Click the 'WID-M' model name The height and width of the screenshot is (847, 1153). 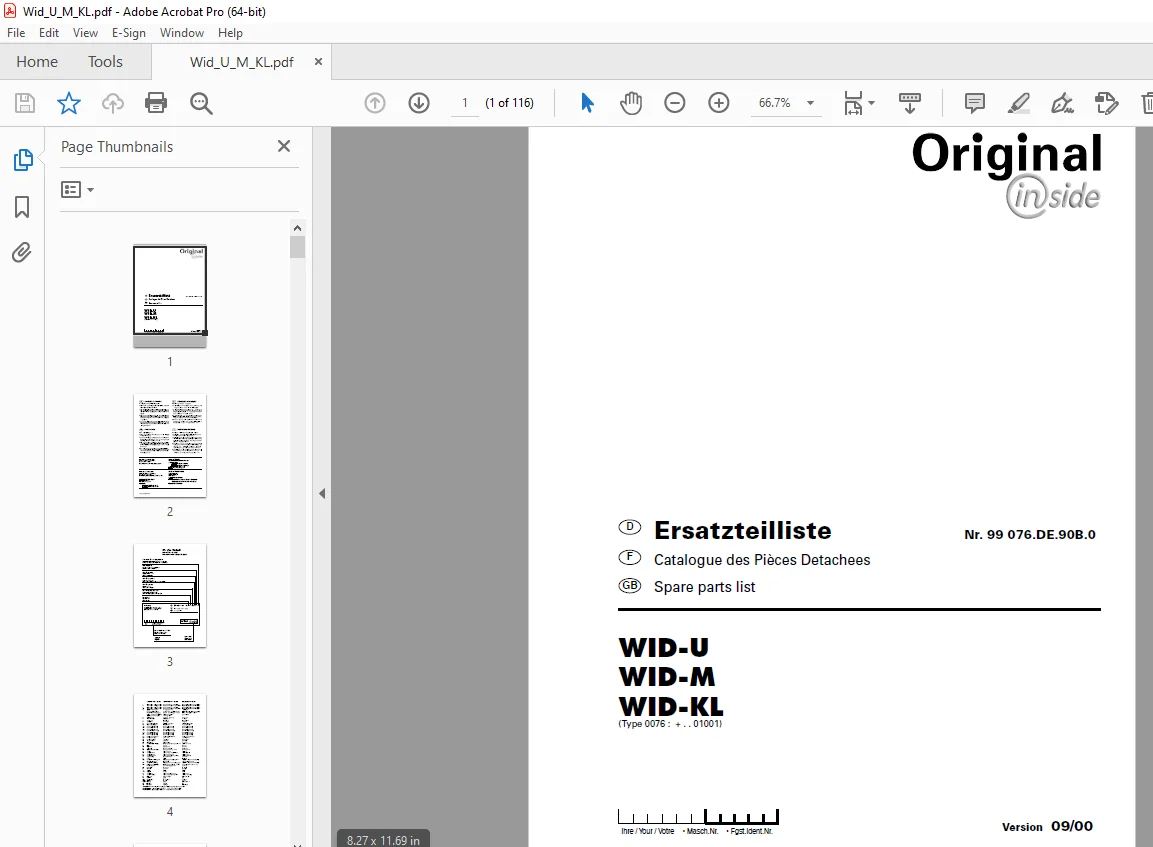pos(667,677)
